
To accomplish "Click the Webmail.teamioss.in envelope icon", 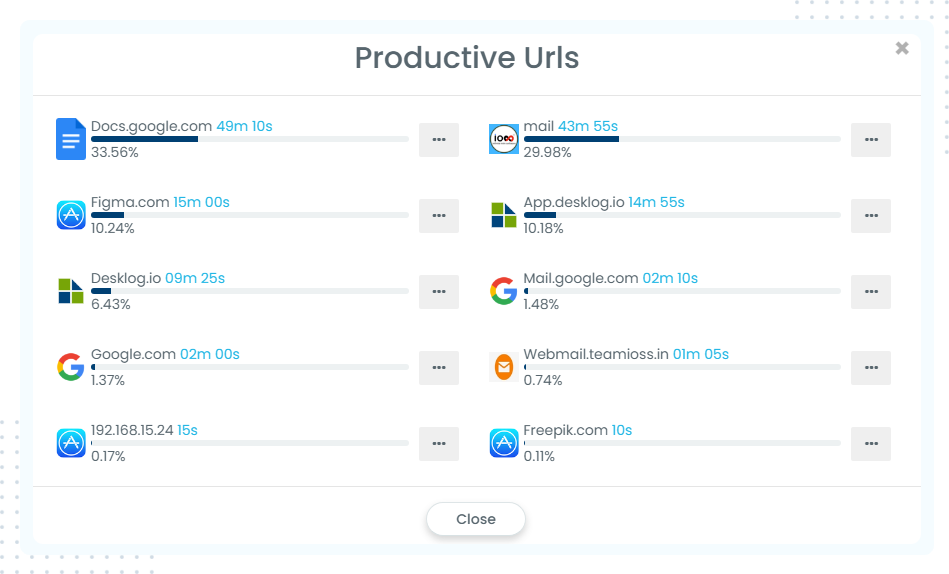I will click(504, 367).
